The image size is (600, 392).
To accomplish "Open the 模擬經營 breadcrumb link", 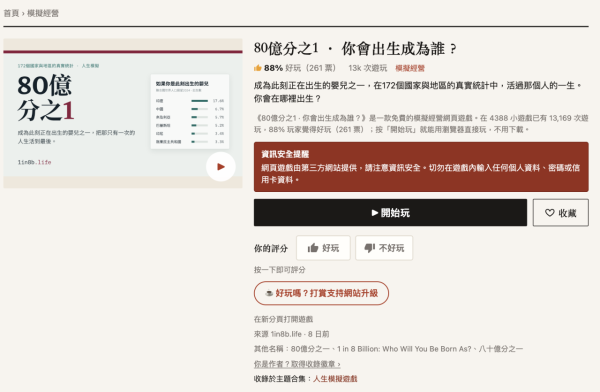I will 43,13.
